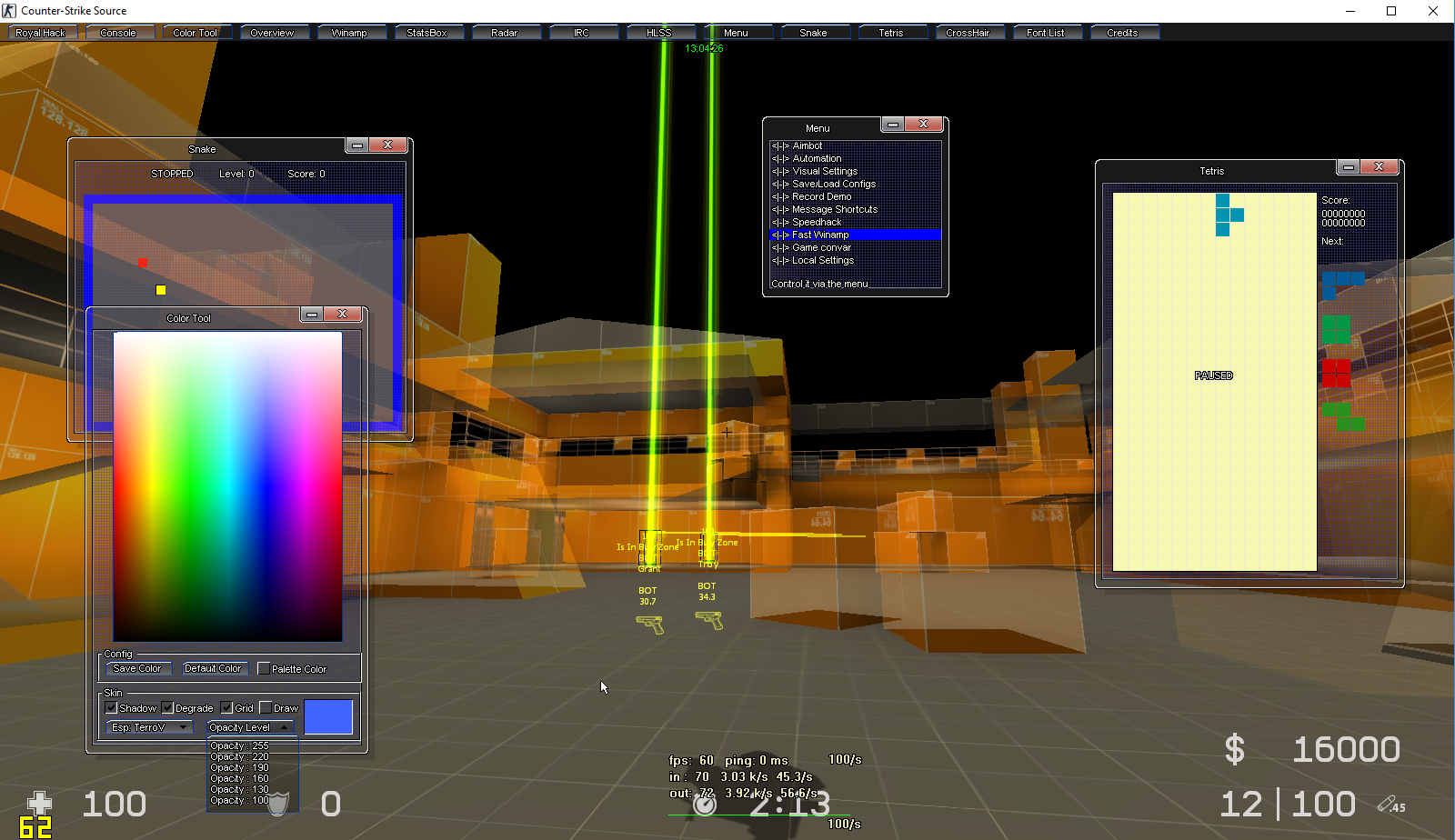Click the pistol icon under BOT 34.3
Screen dimensions: 1455x840
click(x=709, y=620)
